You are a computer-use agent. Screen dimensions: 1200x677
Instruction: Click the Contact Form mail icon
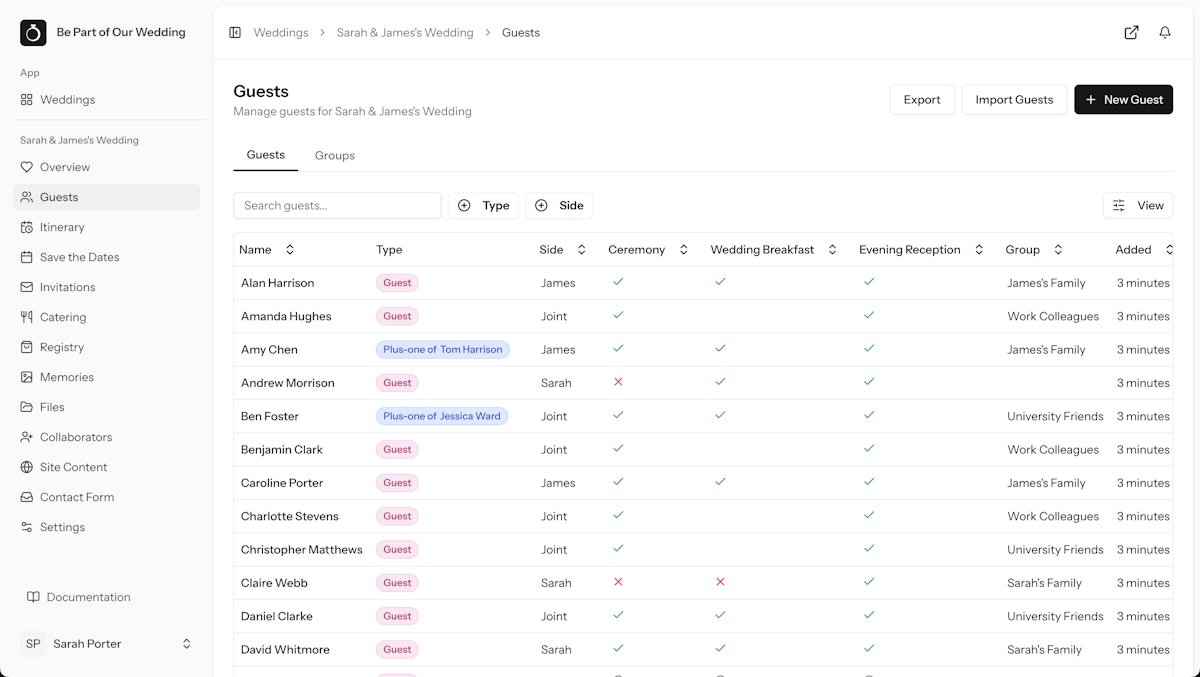(x=27, y=497)
